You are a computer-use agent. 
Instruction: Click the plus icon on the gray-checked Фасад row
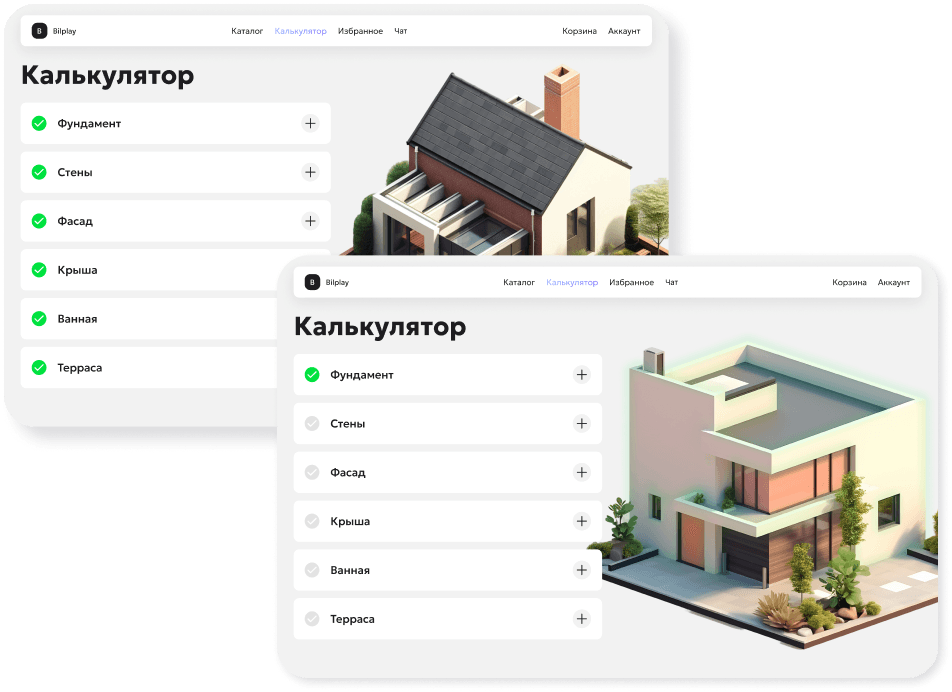coord(582,472)
